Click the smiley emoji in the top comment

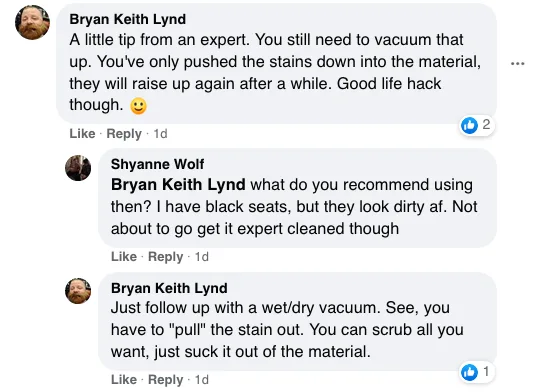click(x=138, y=106)
